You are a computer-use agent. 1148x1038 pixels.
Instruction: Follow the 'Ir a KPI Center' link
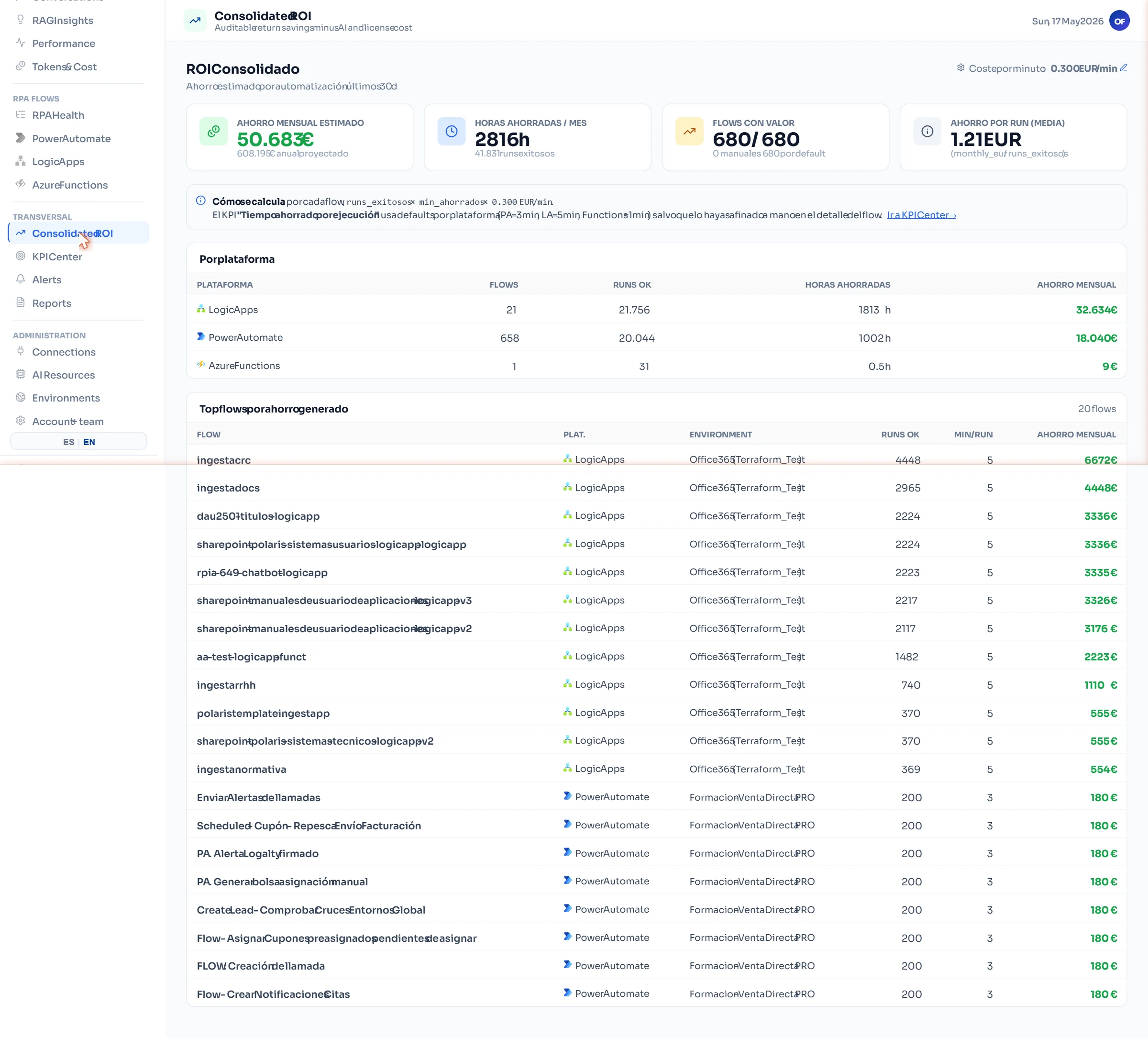click(921, 215)
